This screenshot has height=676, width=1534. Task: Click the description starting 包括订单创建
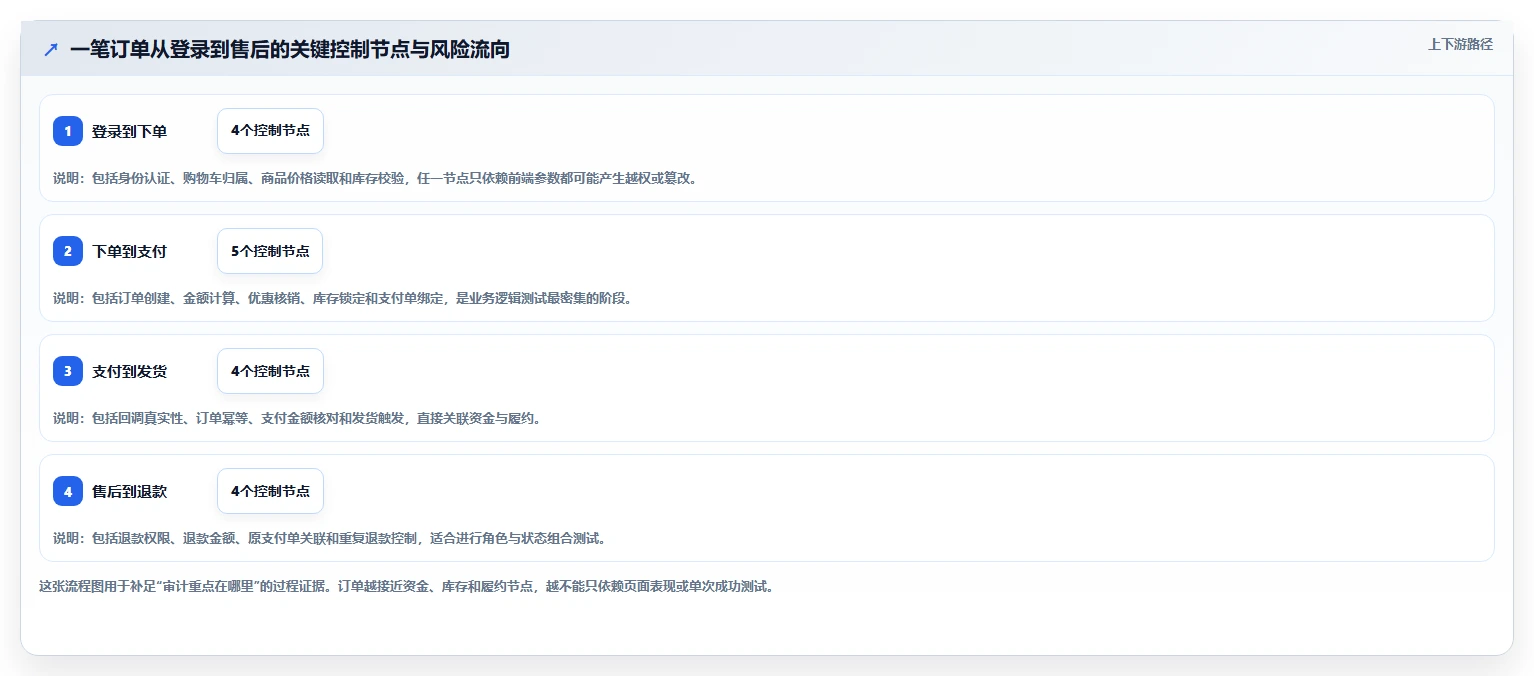click(x=343, y=298)
